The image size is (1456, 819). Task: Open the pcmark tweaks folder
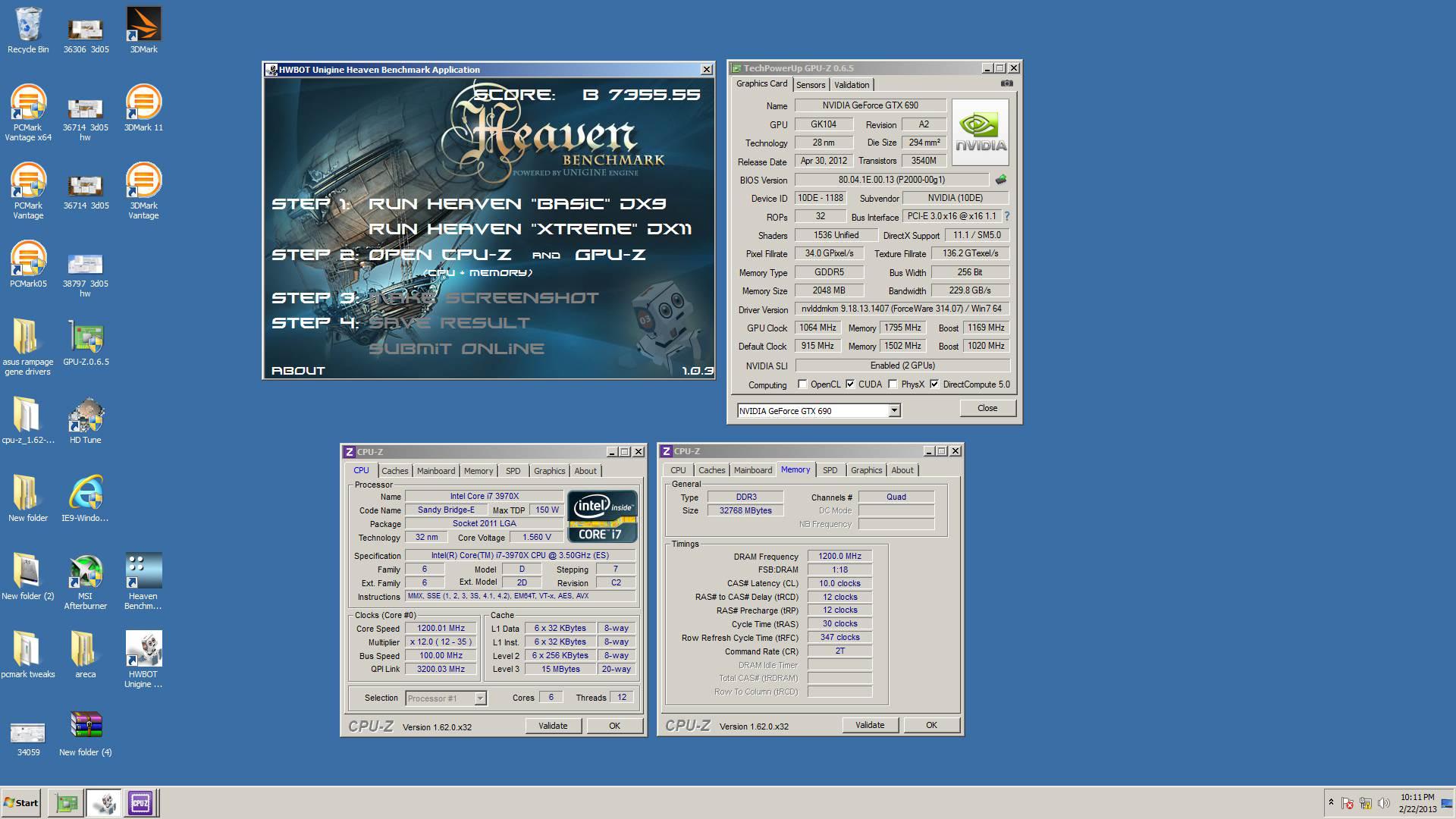(x=28, y=655)
